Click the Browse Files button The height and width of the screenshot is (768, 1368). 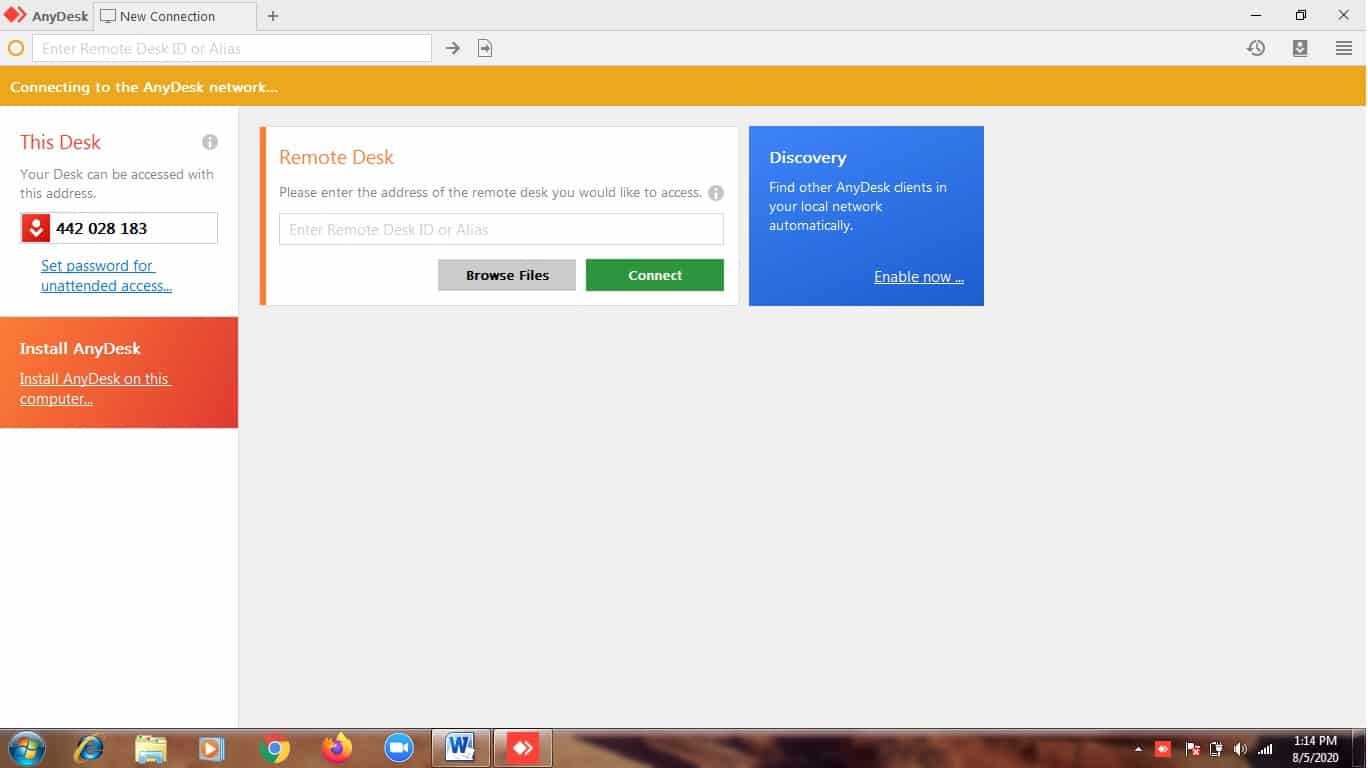point(507,275)
